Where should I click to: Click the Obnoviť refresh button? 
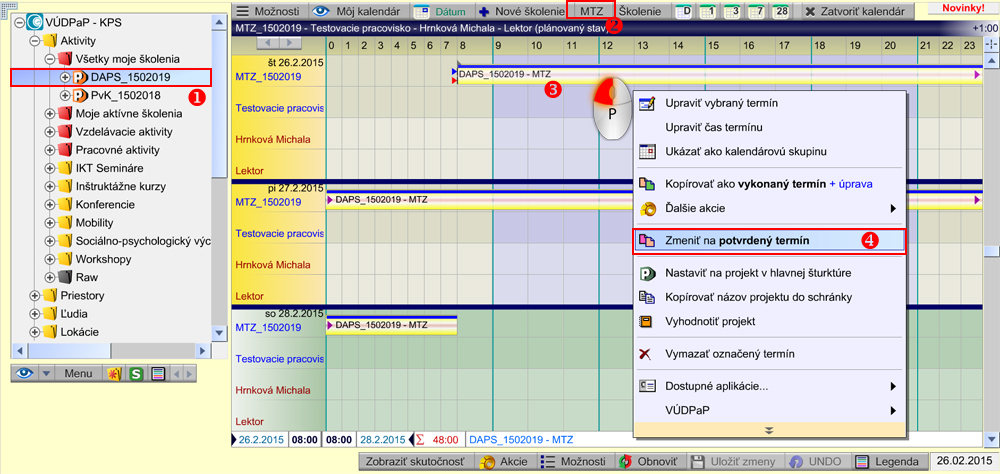tap(648, 462)
